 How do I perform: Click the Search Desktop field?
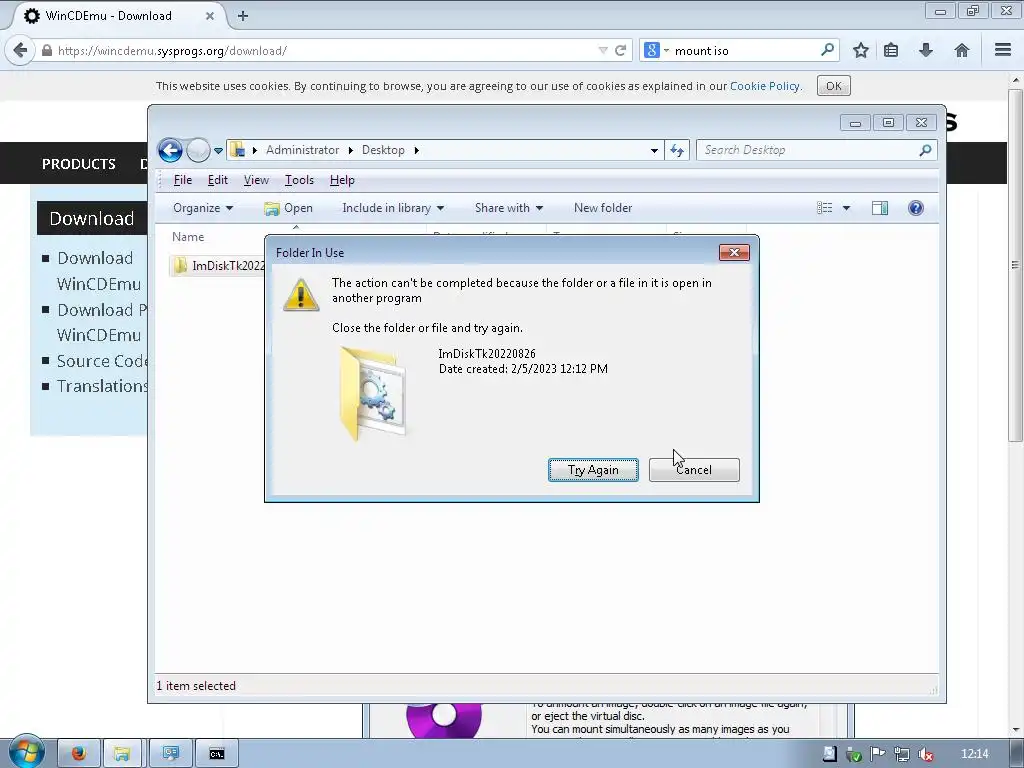click(816, 150)
